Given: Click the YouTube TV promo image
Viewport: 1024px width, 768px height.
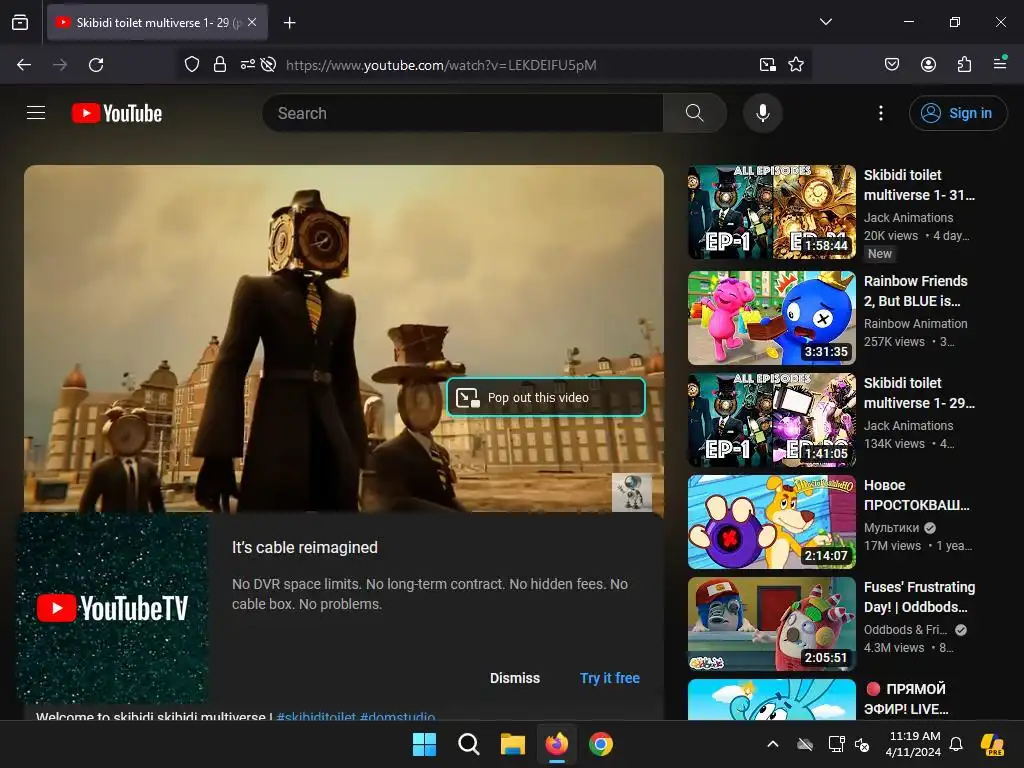Looking at the screenshot, I should (112, 608).
